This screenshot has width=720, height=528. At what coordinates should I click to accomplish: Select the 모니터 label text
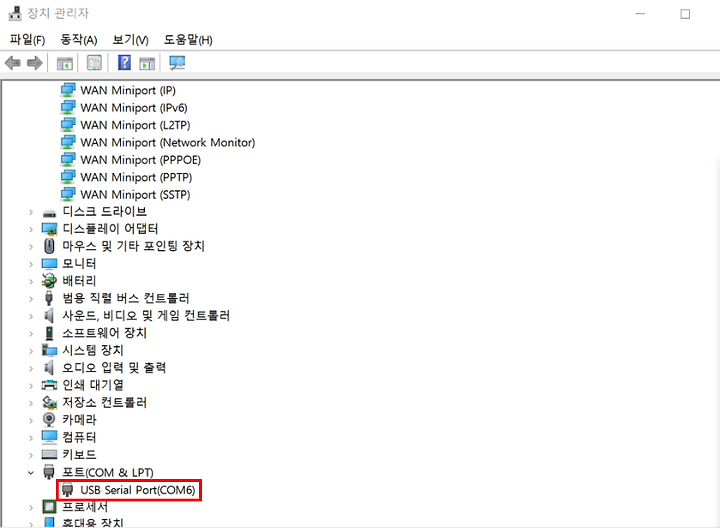tap(79, 264)
